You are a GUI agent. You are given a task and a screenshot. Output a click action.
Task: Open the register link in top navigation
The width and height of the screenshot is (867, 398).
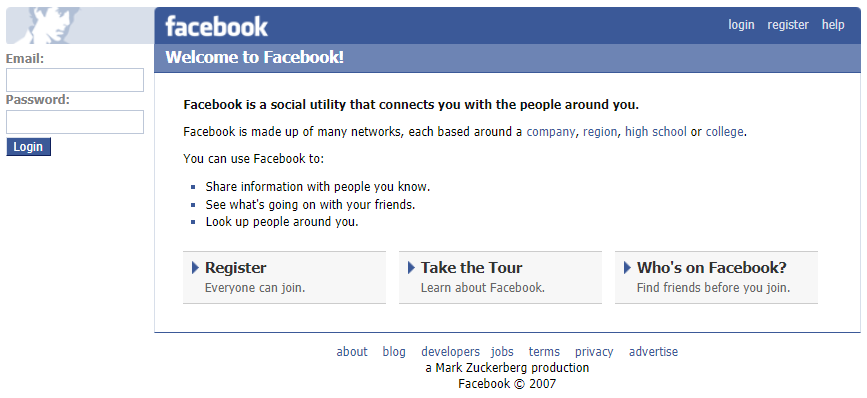pyautogui.click(x=788, y=25)
